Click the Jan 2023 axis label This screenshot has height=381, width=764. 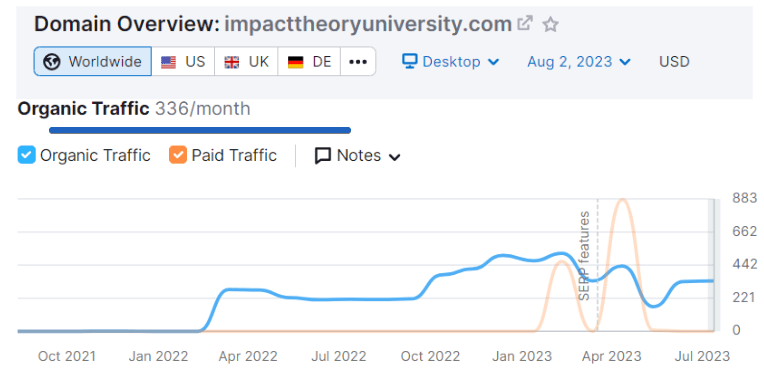[x=522, y=356]
